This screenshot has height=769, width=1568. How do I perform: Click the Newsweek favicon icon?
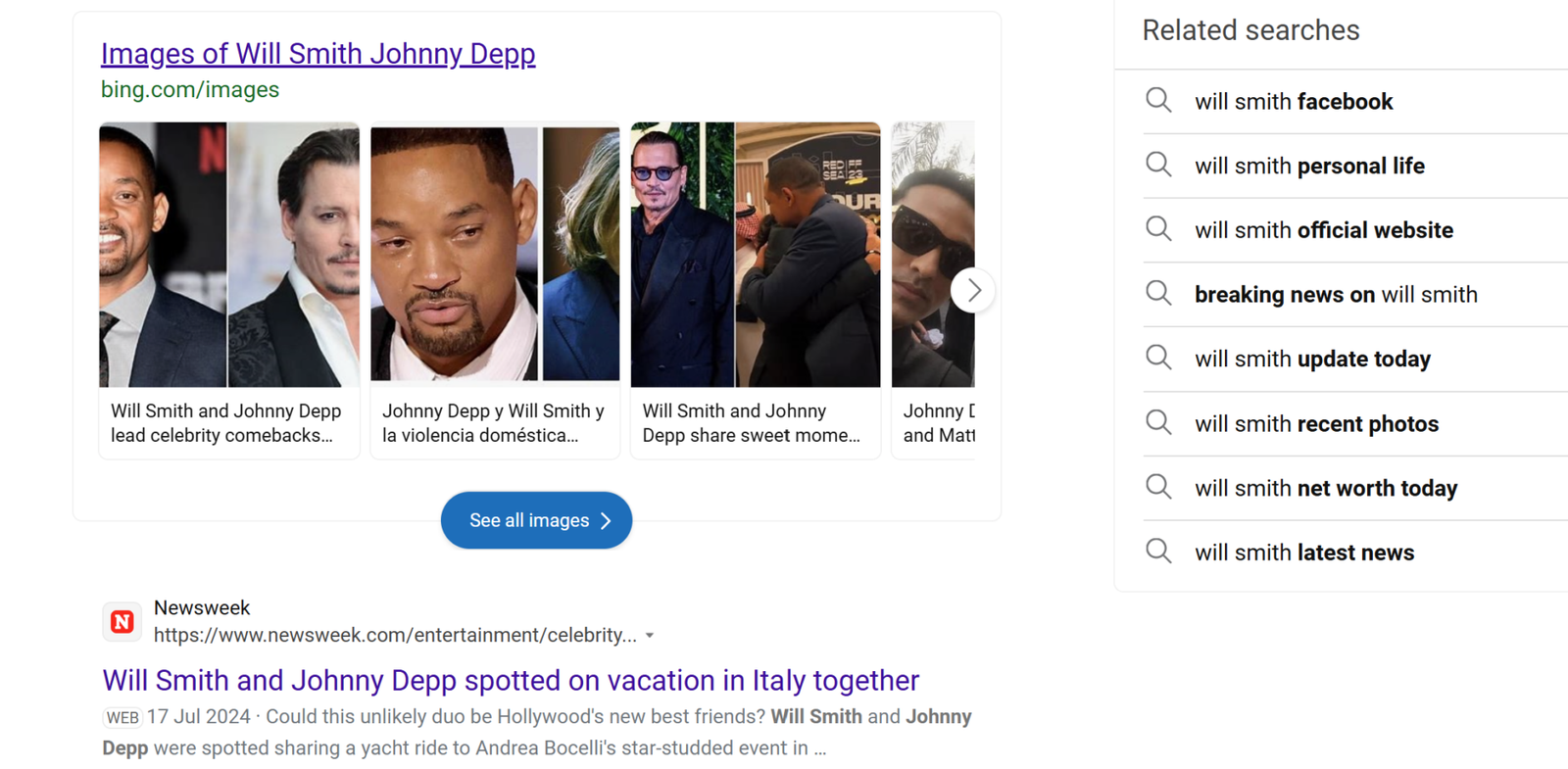pos(122,622)
